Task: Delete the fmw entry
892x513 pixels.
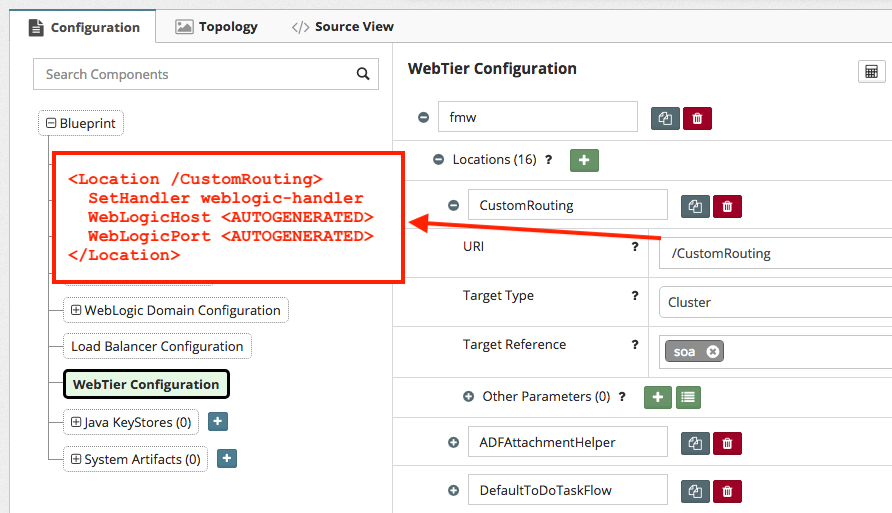Action: click(x=697, y=118)
